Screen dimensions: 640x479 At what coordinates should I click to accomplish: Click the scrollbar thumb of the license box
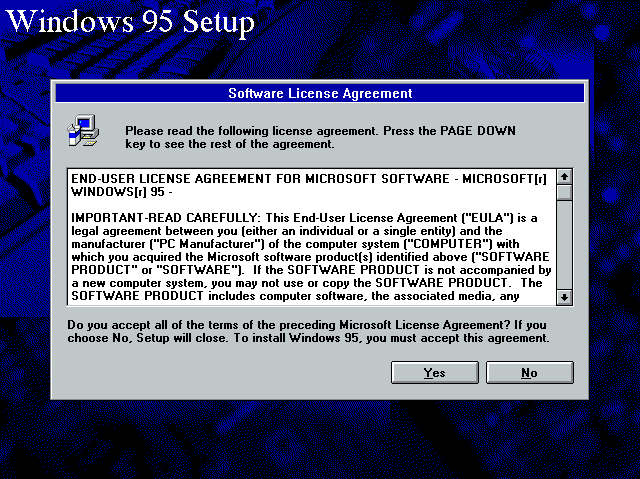pyautogui.click(x=564, y=193)
